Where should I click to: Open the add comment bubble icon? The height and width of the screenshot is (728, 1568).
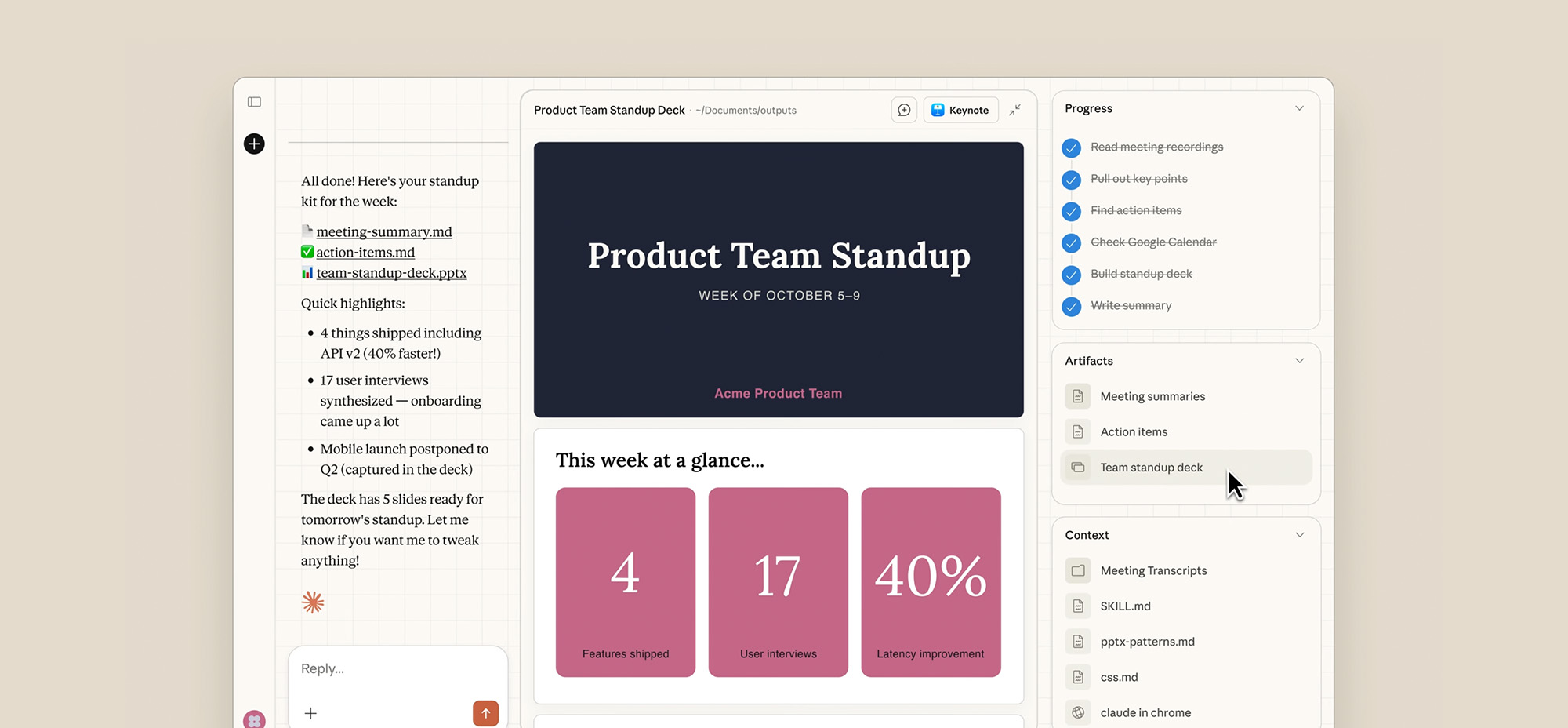(903, 110)
